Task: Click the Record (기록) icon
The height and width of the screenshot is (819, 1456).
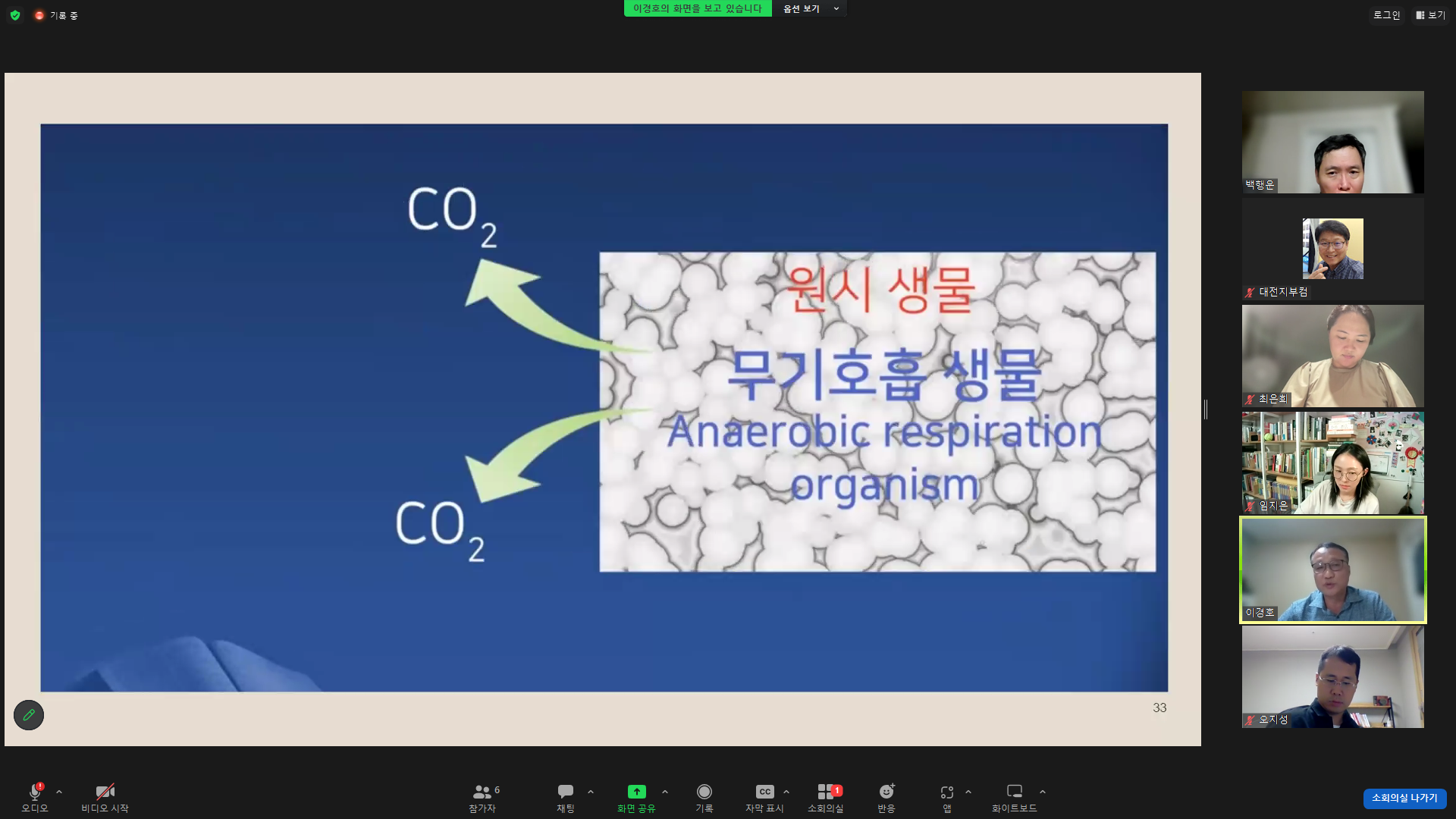Action: (x=704, y=792)
